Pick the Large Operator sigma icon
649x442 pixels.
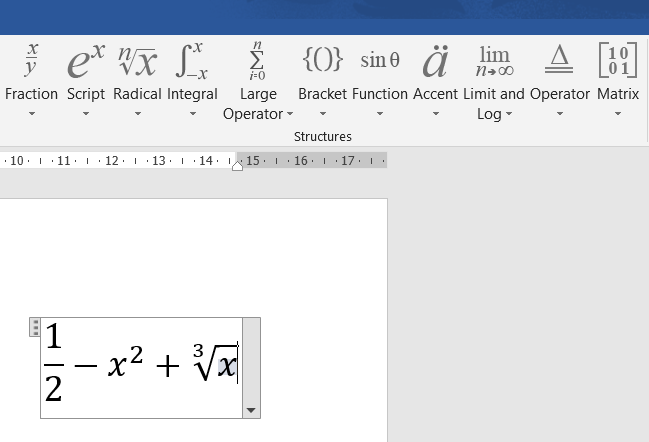click(x=258, y=60)
